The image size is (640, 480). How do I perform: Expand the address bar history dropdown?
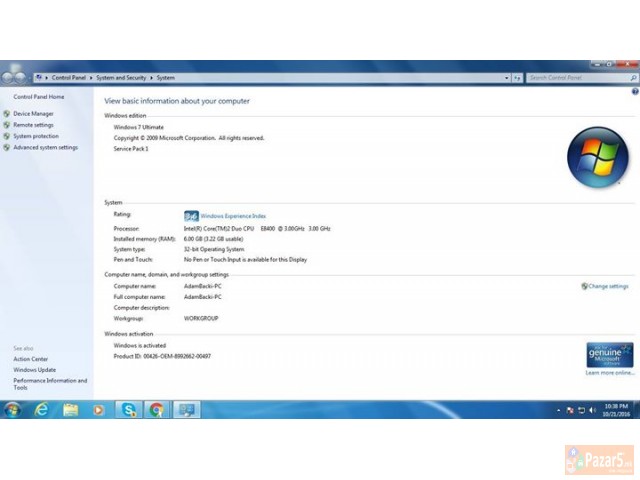[506, 77]
